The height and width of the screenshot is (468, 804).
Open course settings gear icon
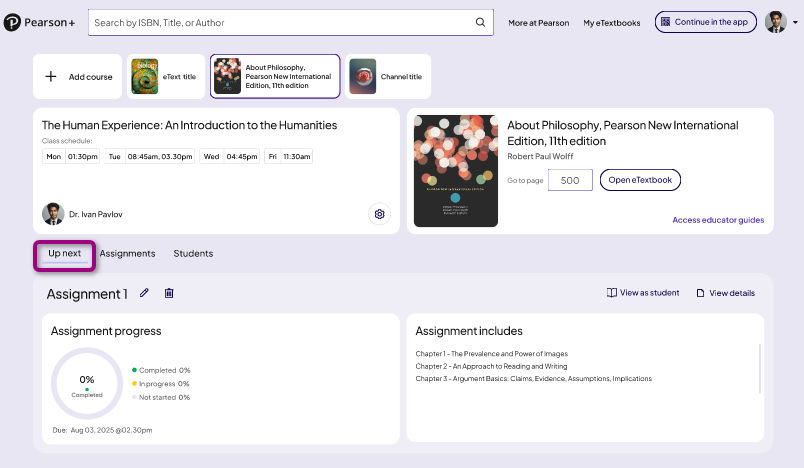pyautogui.click(x=379, y=214)
